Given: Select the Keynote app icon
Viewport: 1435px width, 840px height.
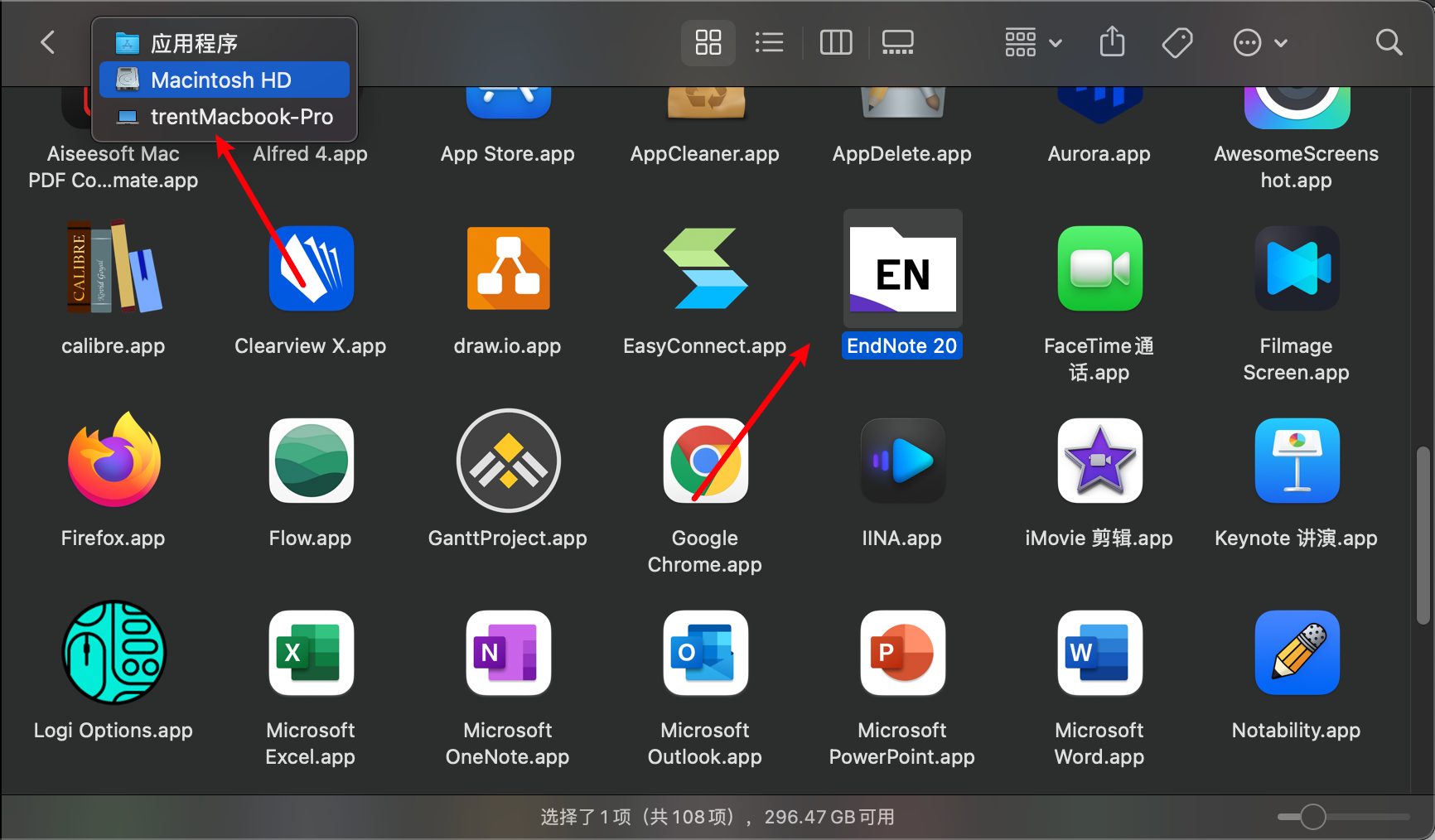Looking at the screenshot, I should [1297, 460].
